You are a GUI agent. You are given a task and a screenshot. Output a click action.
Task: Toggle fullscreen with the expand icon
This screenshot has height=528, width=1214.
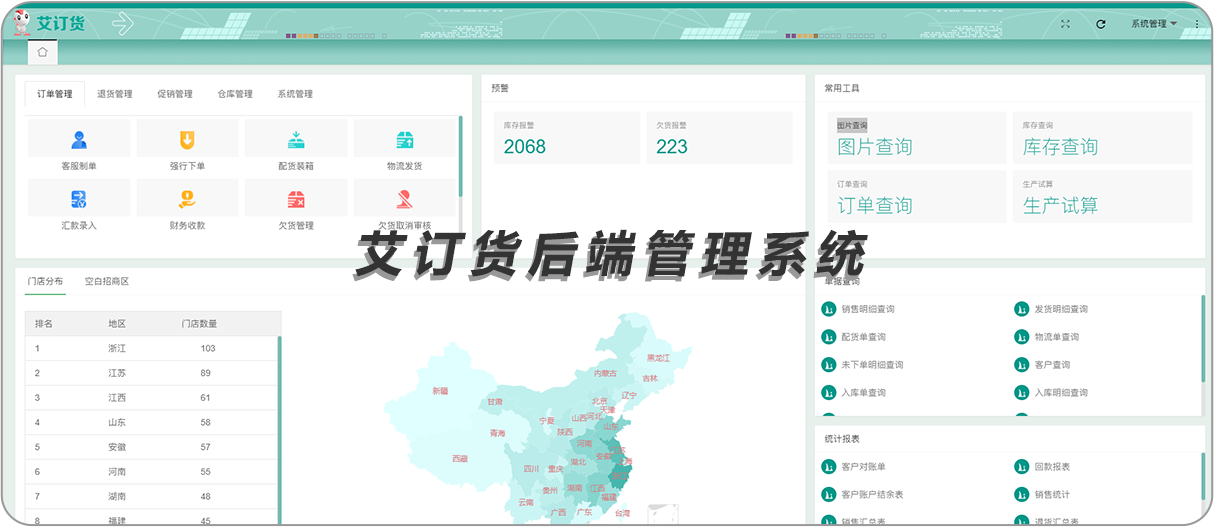(x=1066, y=24)
